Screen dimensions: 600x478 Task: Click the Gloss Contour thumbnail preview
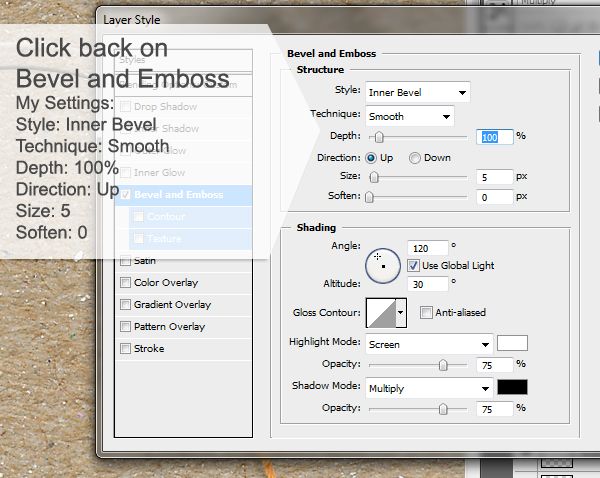click(381, 313)
